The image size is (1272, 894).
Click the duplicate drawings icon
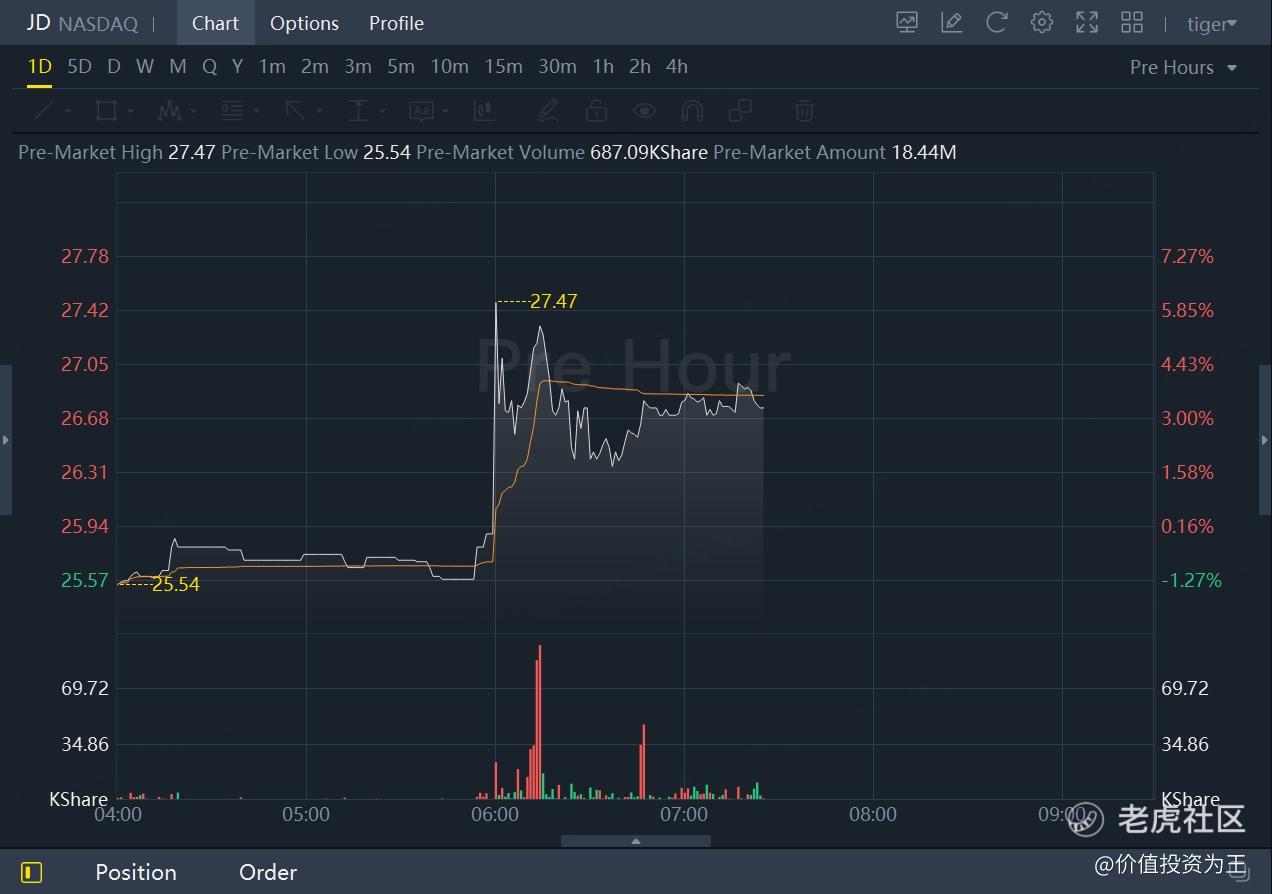point(741,110)
